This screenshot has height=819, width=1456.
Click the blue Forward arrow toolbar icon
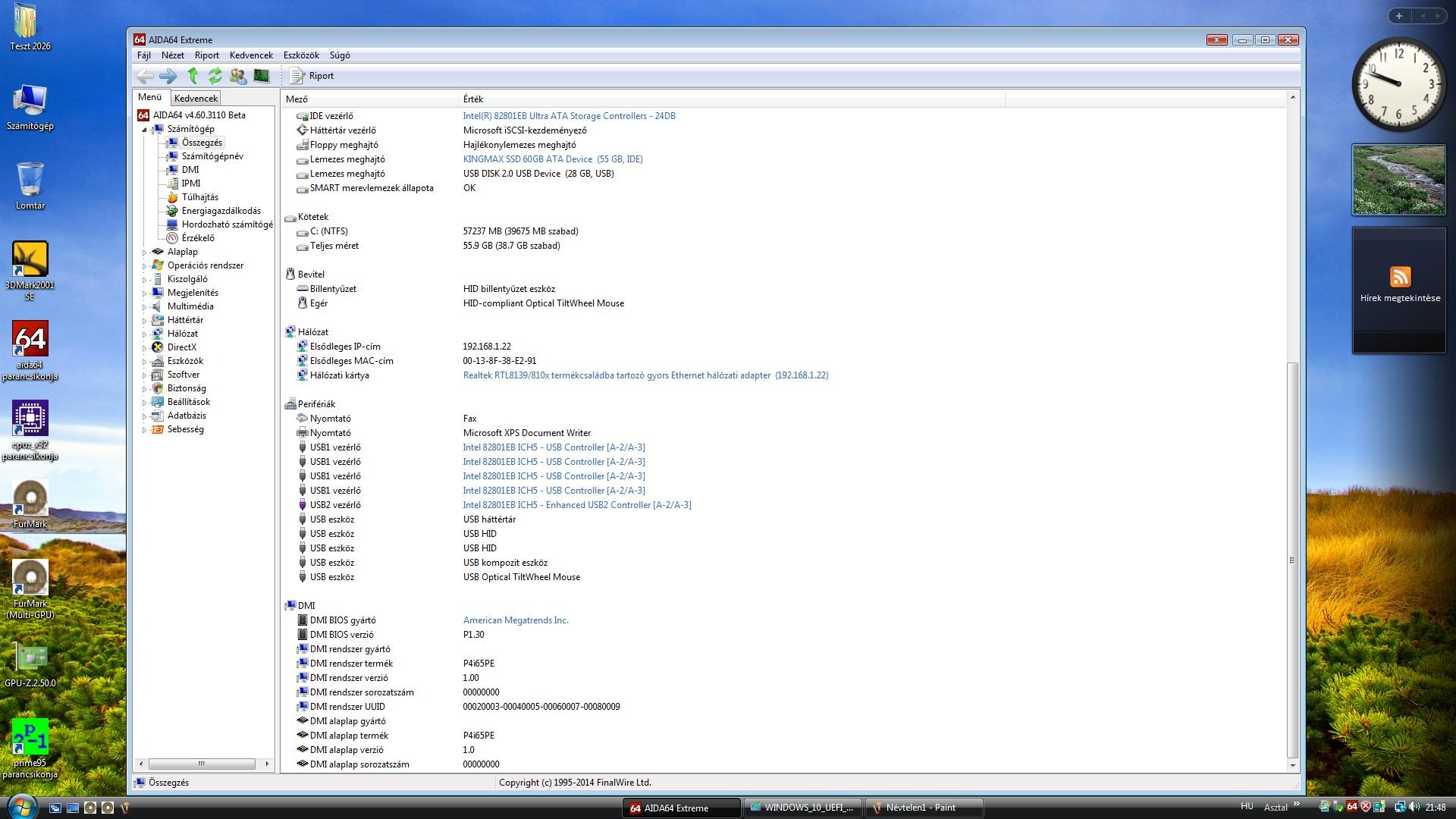coord(168,76)
